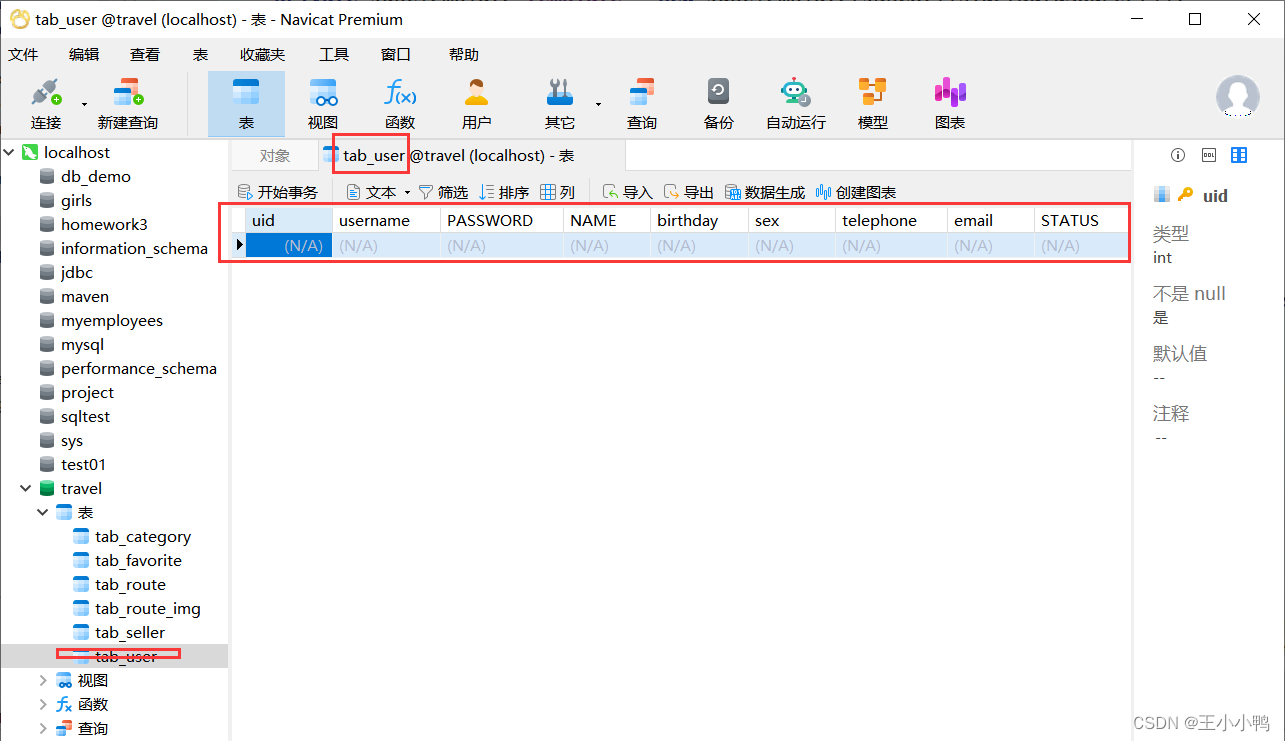Open the 查看 menu
This screenshot has width=1285, height=741.
tap(145, 55)
